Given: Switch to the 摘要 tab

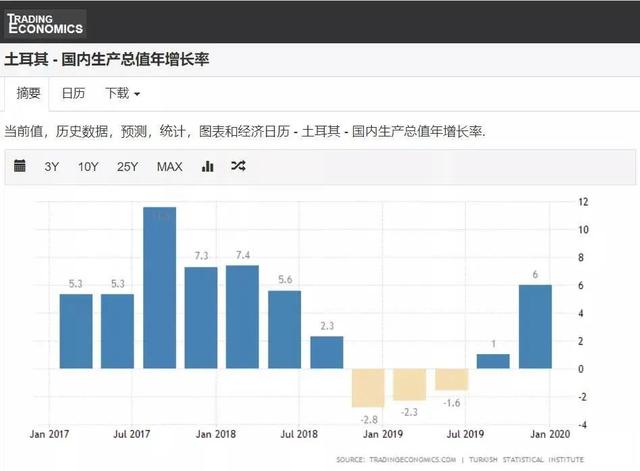Looking at the screenshot, I should [x=28, y=94].
